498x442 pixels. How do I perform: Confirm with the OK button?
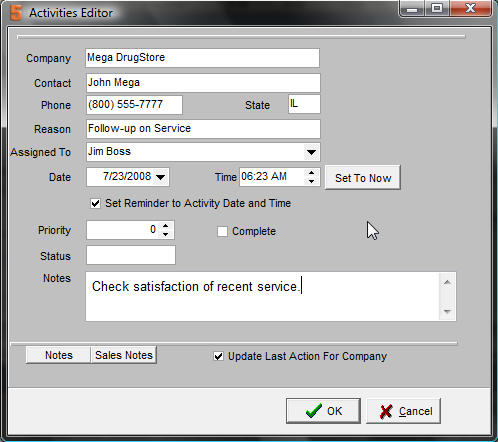tap(323, 411)
